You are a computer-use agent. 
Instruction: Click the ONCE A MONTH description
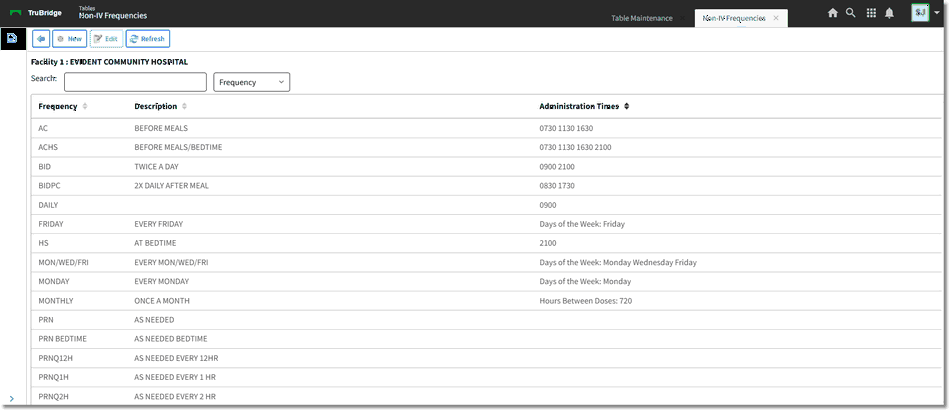(162, 301)
